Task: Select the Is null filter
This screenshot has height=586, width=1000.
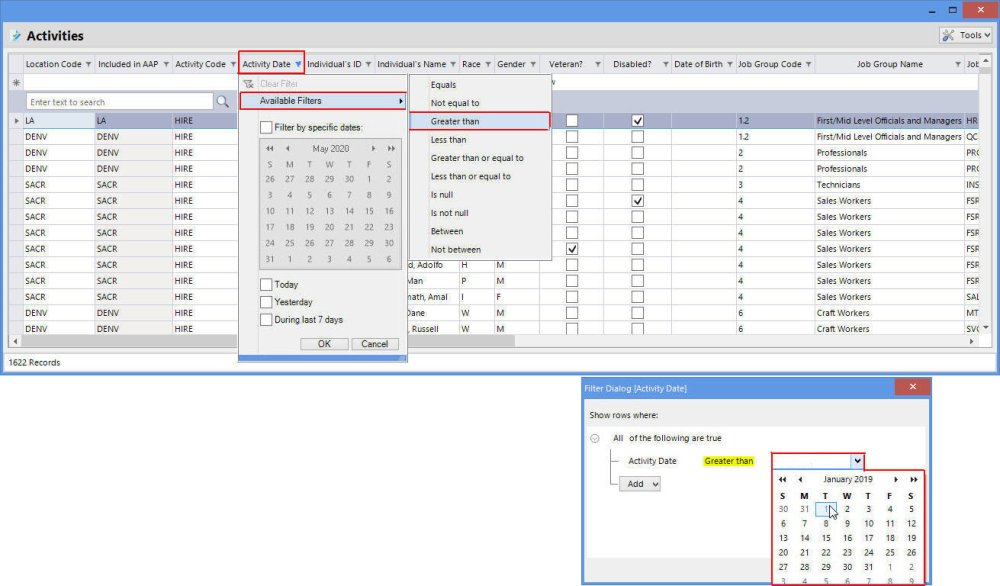Action: [x=442, y=195]
